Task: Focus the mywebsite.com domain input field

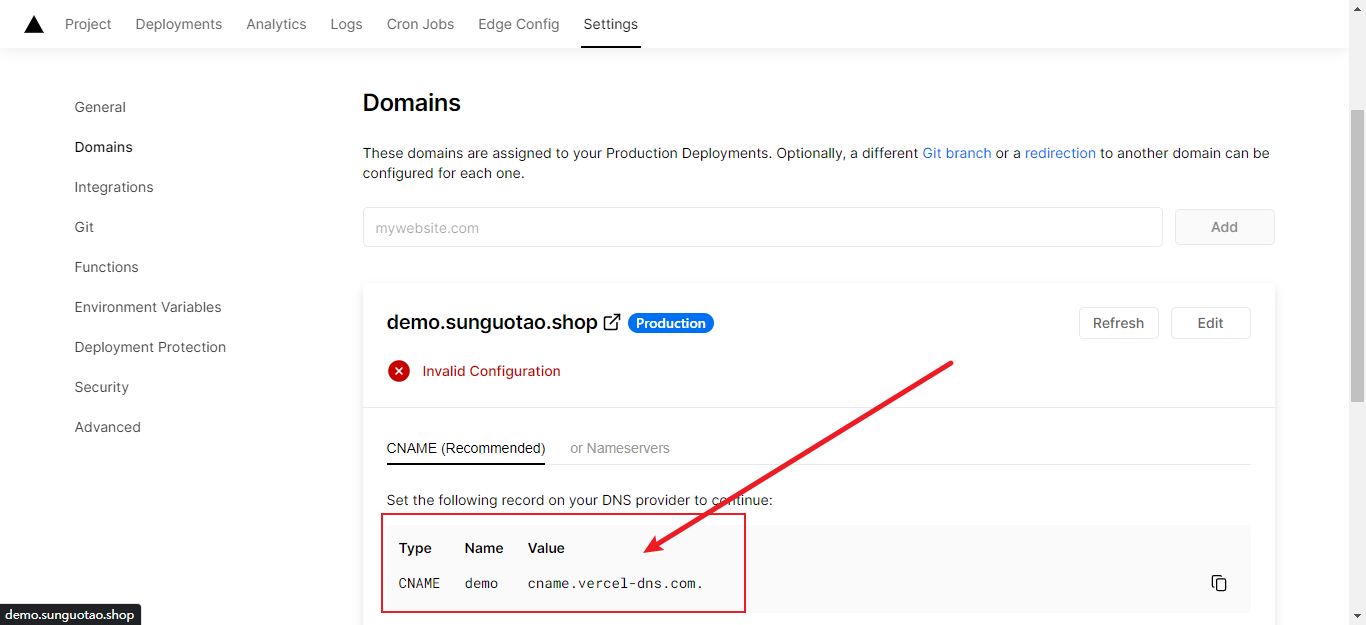Action: tap(762, 227)
